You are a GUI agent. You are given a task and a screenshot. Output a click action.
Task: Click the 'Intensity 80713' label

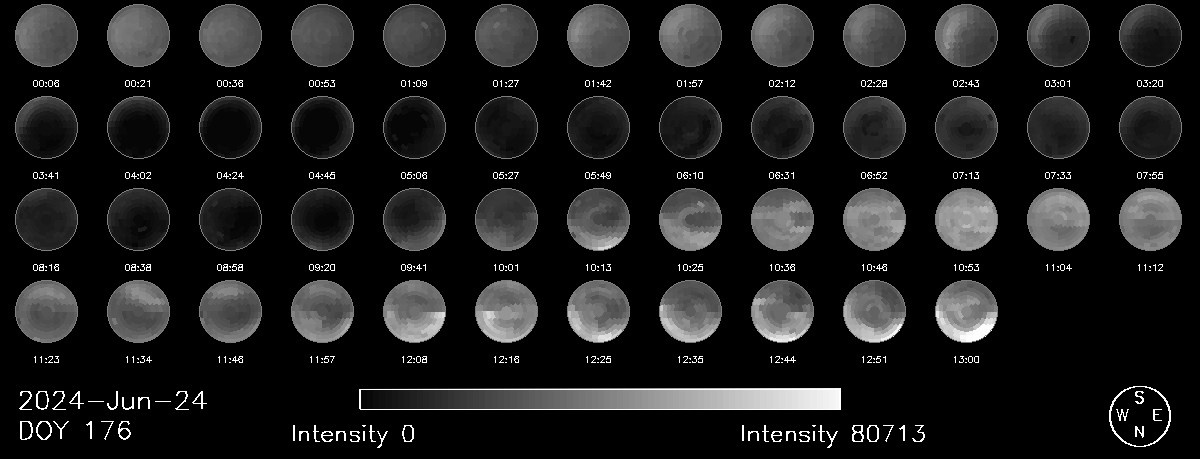tap(833, 434)
